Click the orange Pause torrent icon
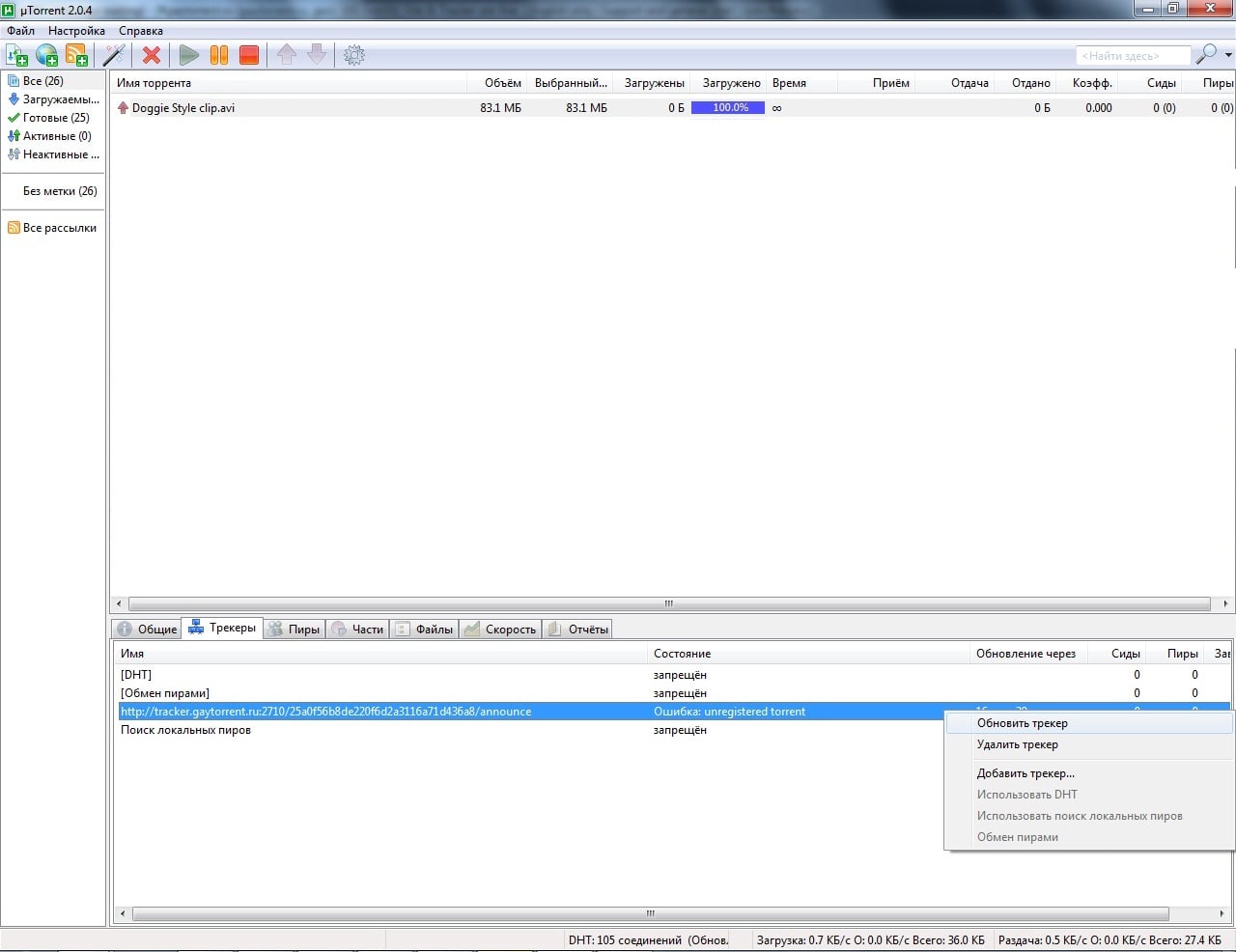The image size is (1236, 952). click(x=219, y=55)
